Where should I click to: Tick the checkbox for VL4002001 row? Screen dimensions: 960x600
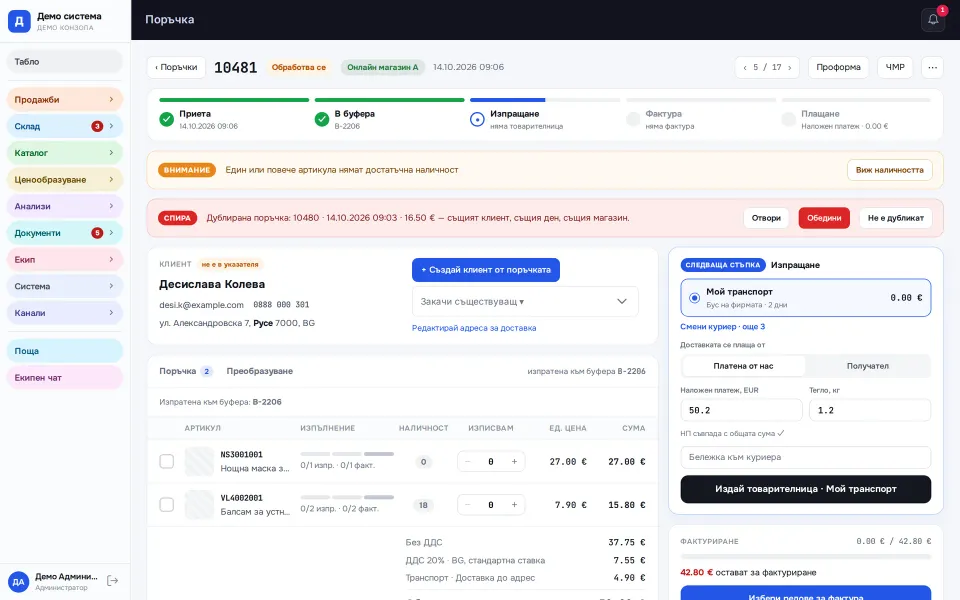click(167, 505)
